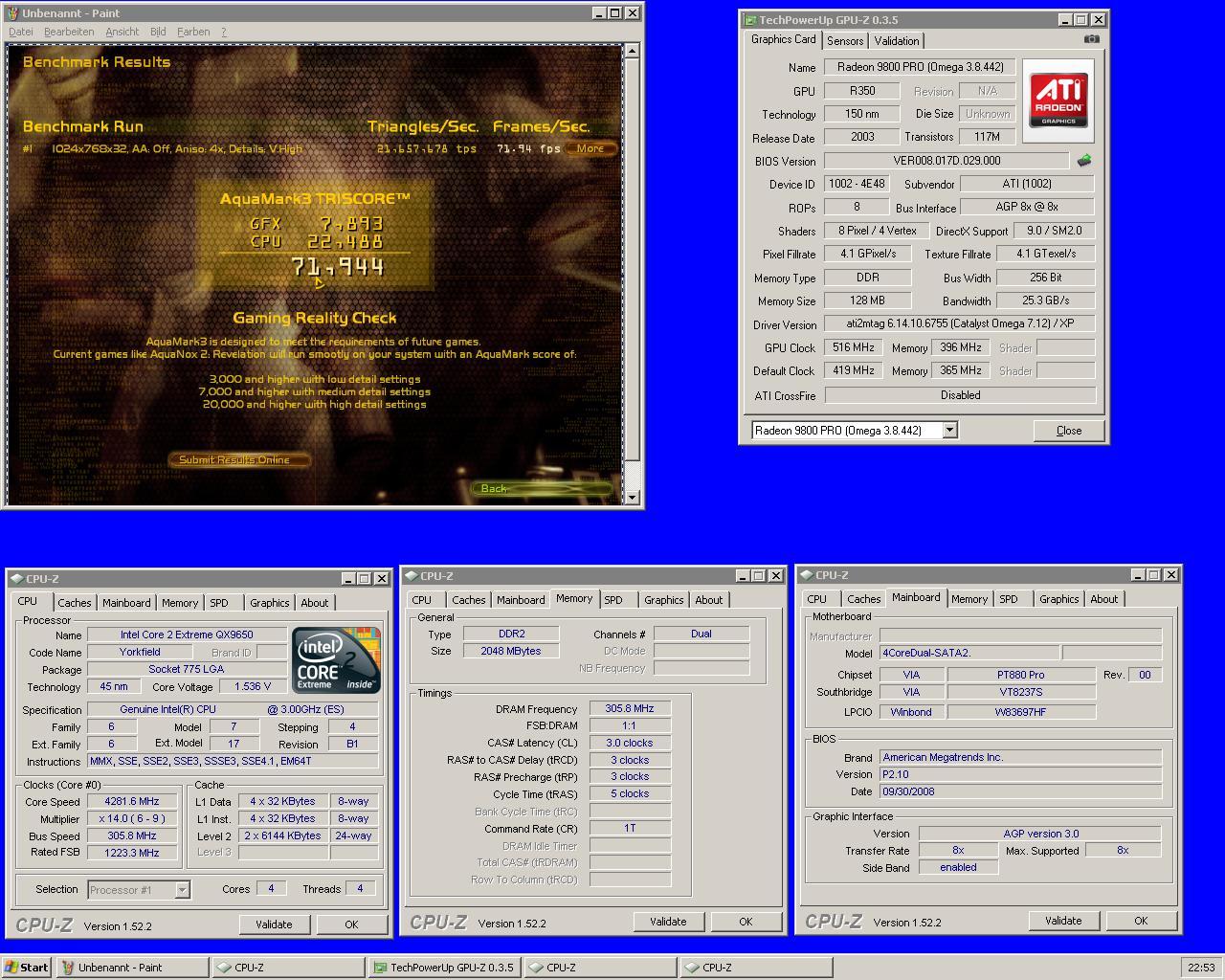Screen dimensions: 1225x980
Task: Open the Ansicht menu in Paint
Action: point(122,32)
